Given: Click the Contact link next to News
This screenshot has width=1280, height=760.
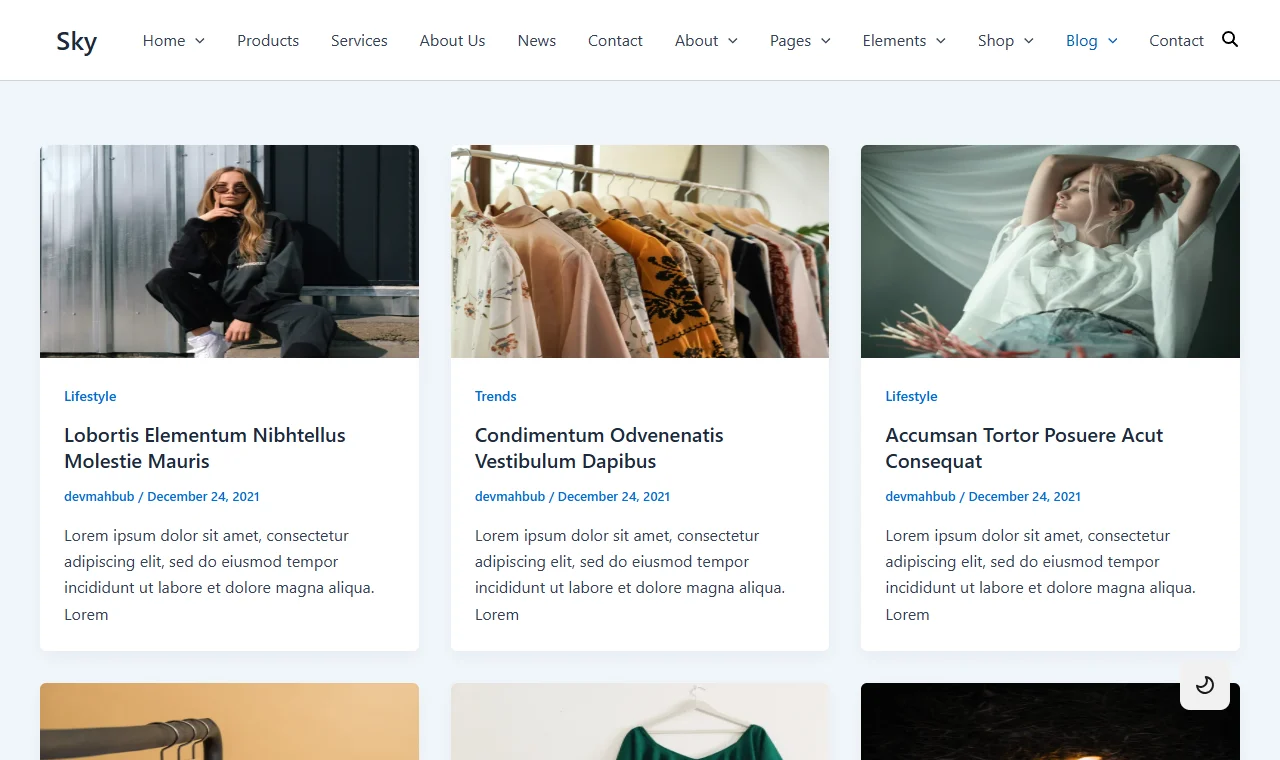Looking at the screenshot, I should tap(615, 41).
